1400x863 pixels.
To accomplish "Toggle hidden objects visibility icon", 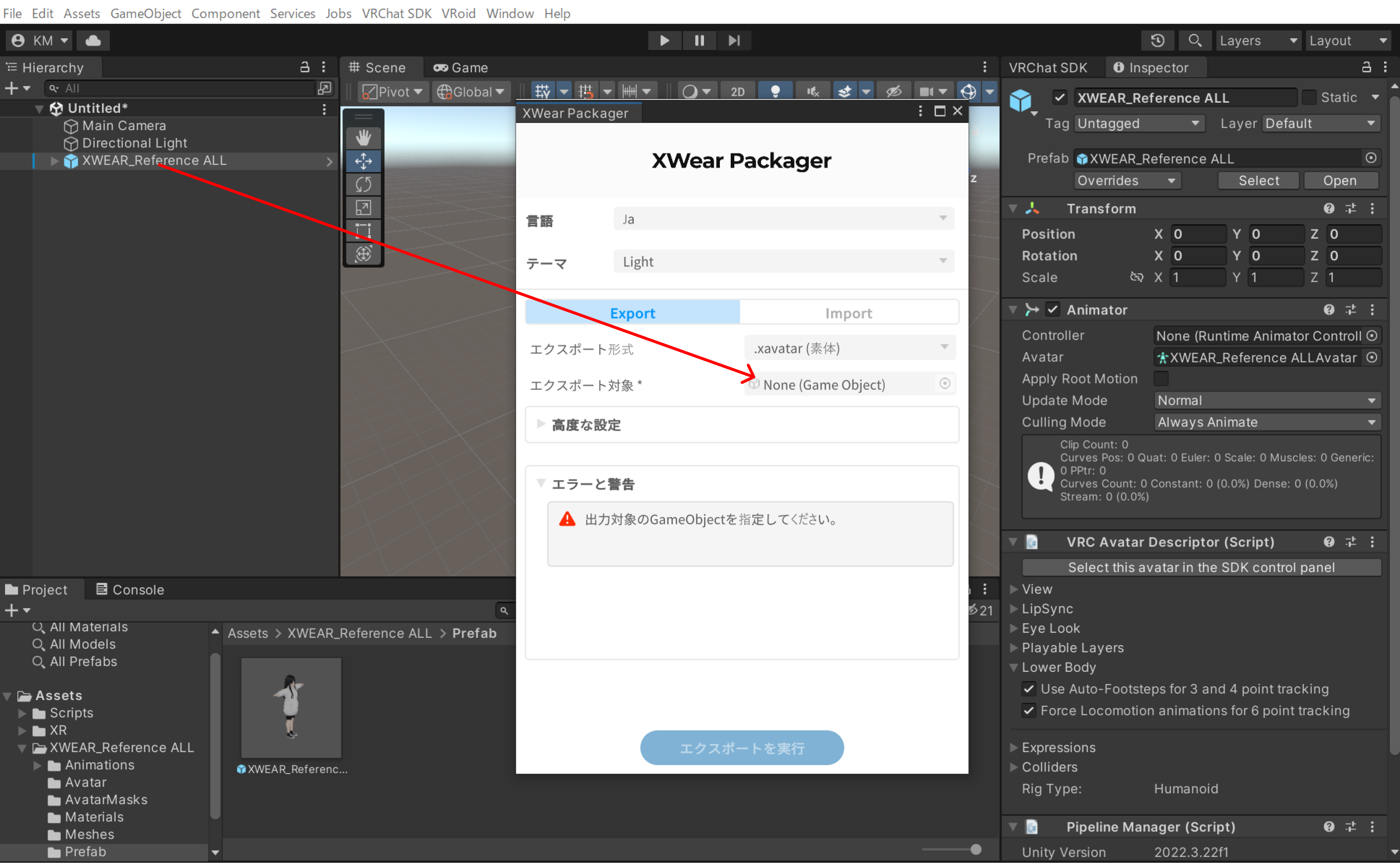I will [893, 91].
